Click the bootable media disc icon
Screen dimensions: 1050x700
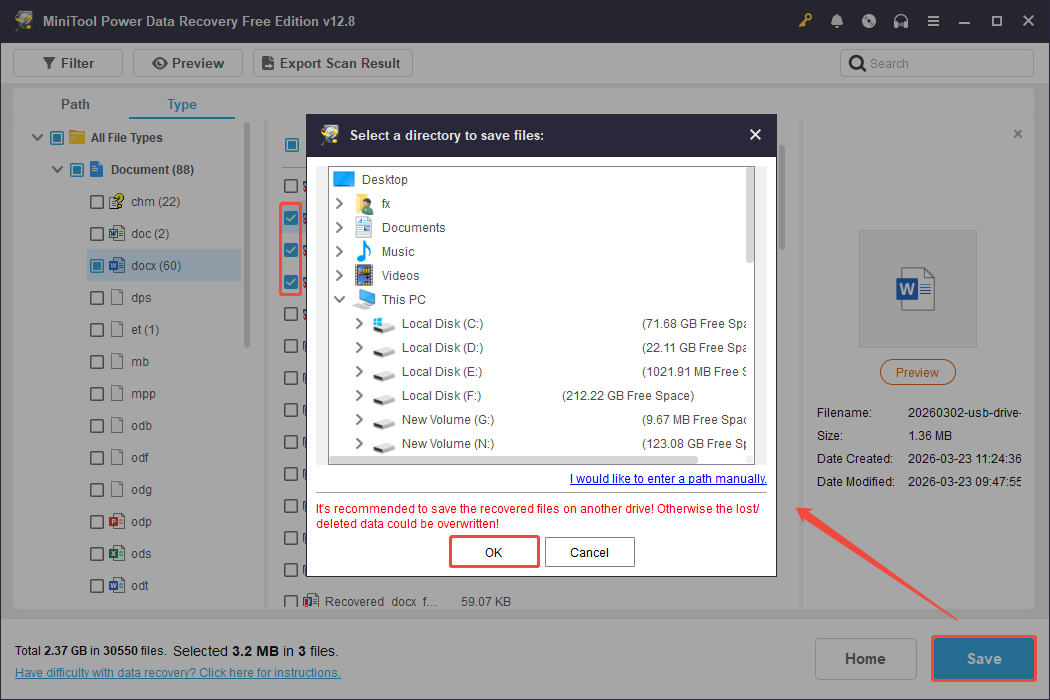[x=869, y=20]
